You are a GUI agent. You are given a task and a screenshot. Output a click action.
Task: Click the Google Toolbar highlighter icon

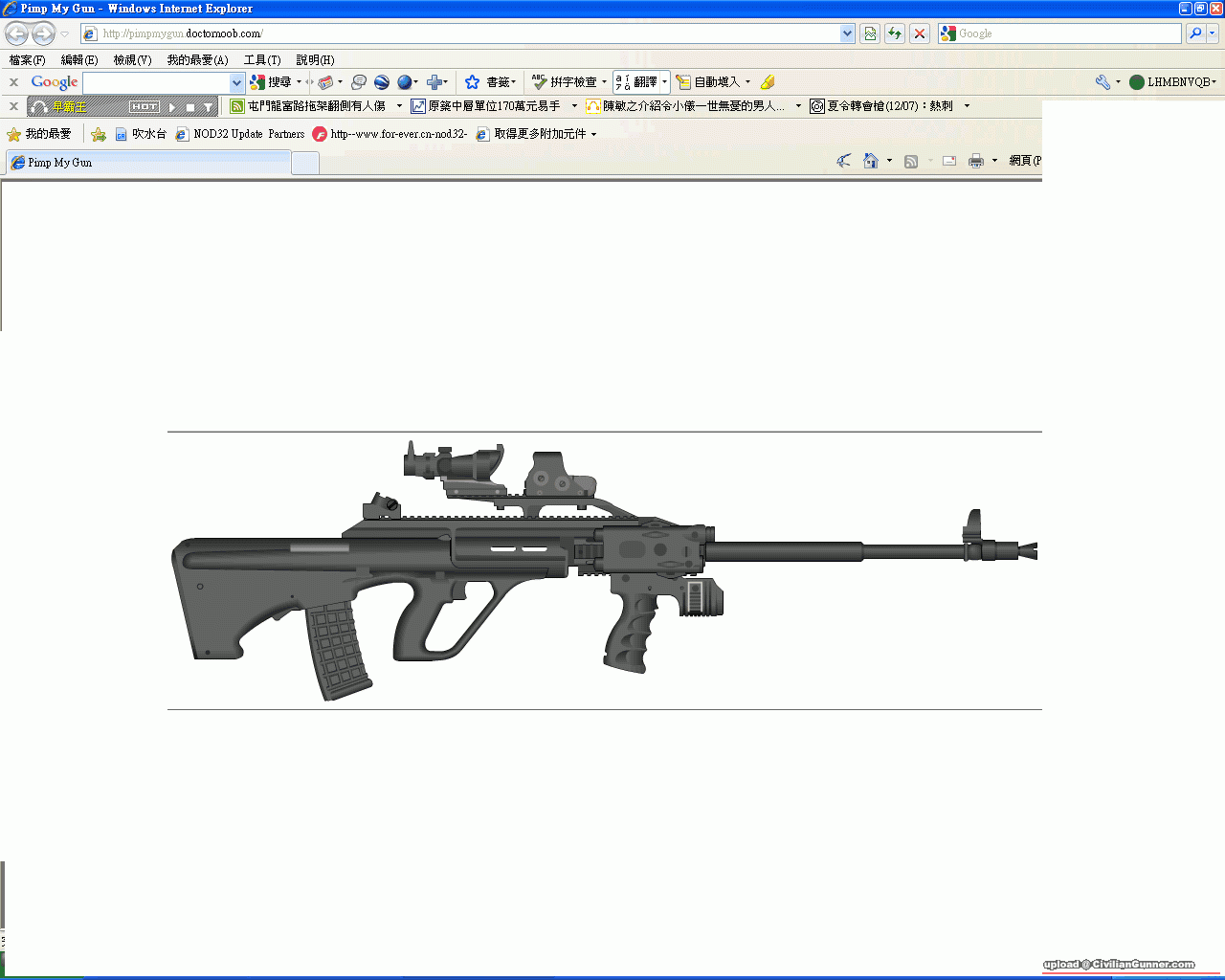click(768, 82)
